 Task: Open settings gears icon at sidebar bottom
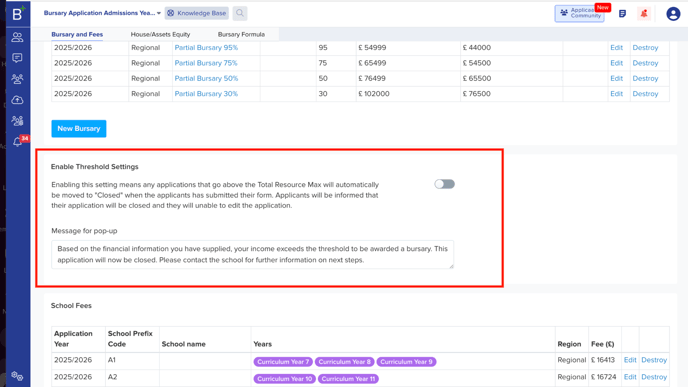(x=17, y=376)
